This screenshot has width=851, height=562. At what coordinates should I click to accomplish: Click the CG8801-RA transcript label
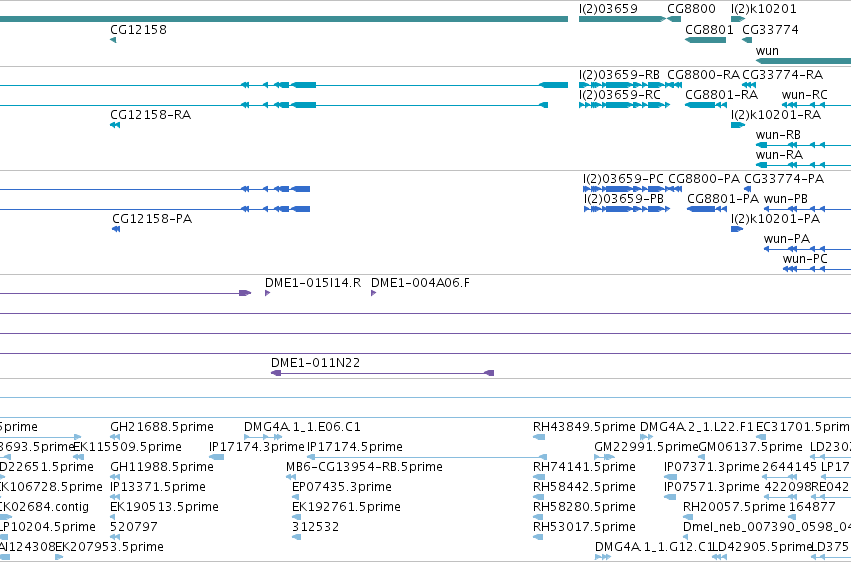click(721, 94)
